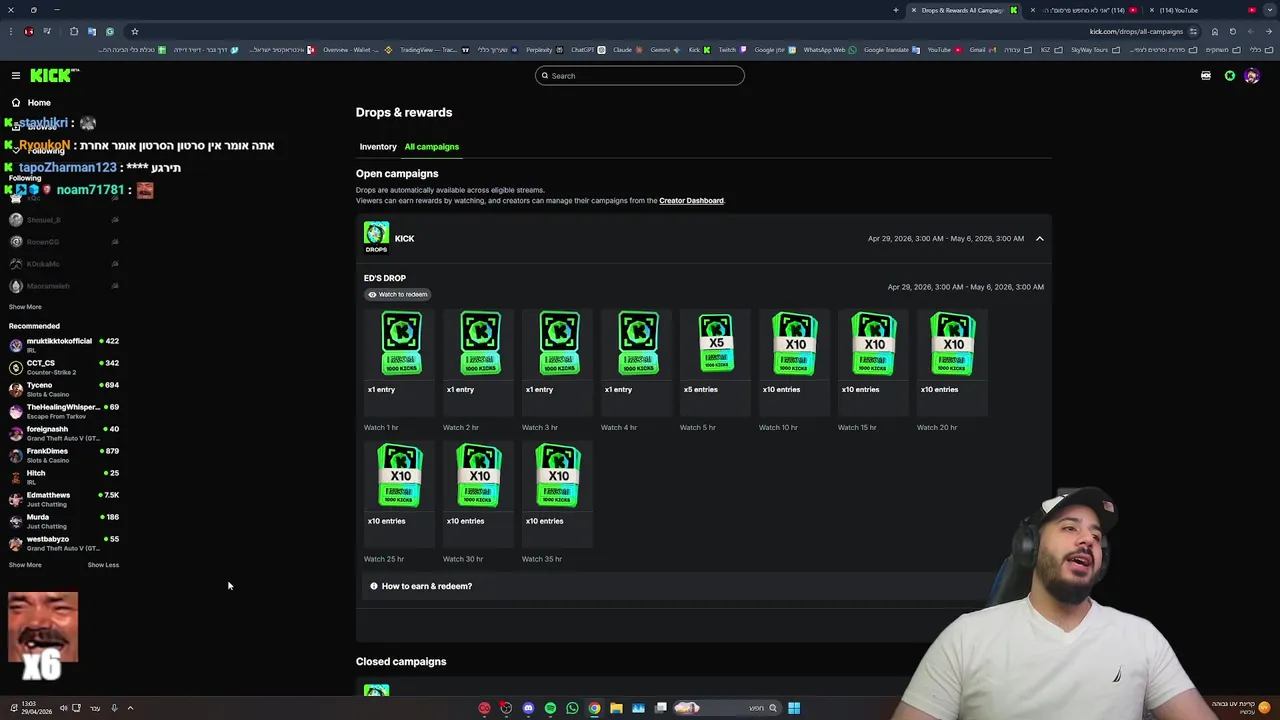Click the Closed campaigns heading
This screenshot has height=720, width=1280.
(401, 662)
